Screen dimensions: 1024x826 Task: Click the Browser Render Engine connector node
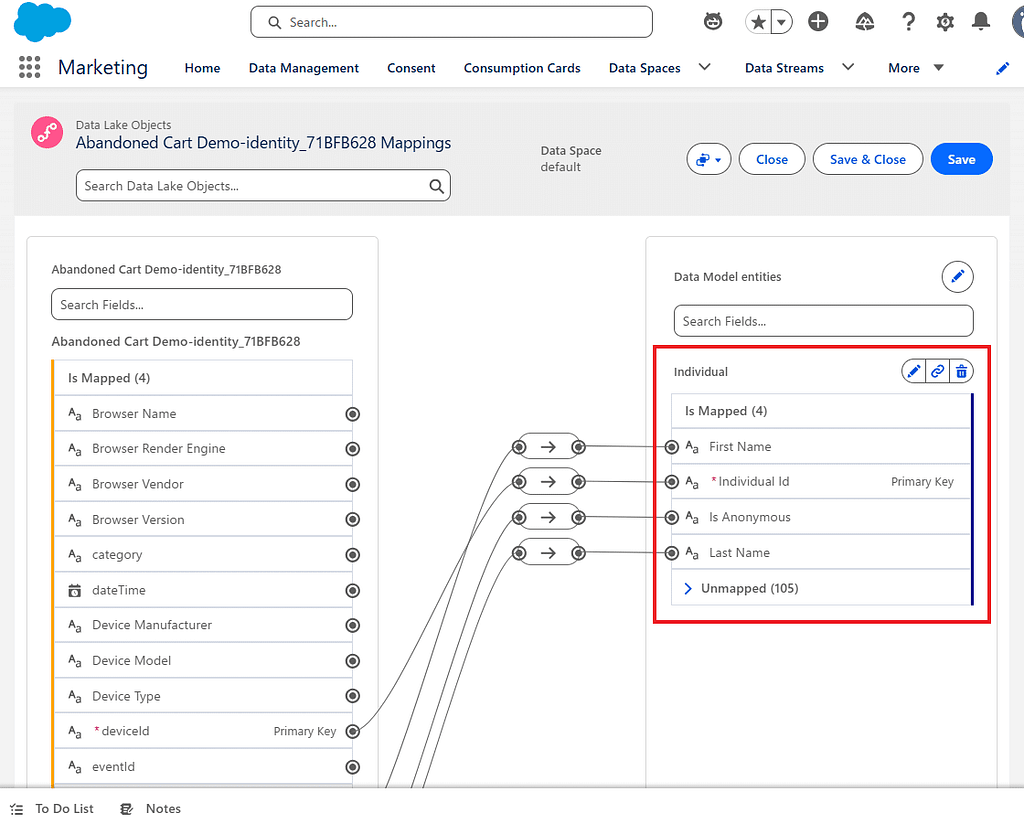pyautogui.click(x=353, y=449)
